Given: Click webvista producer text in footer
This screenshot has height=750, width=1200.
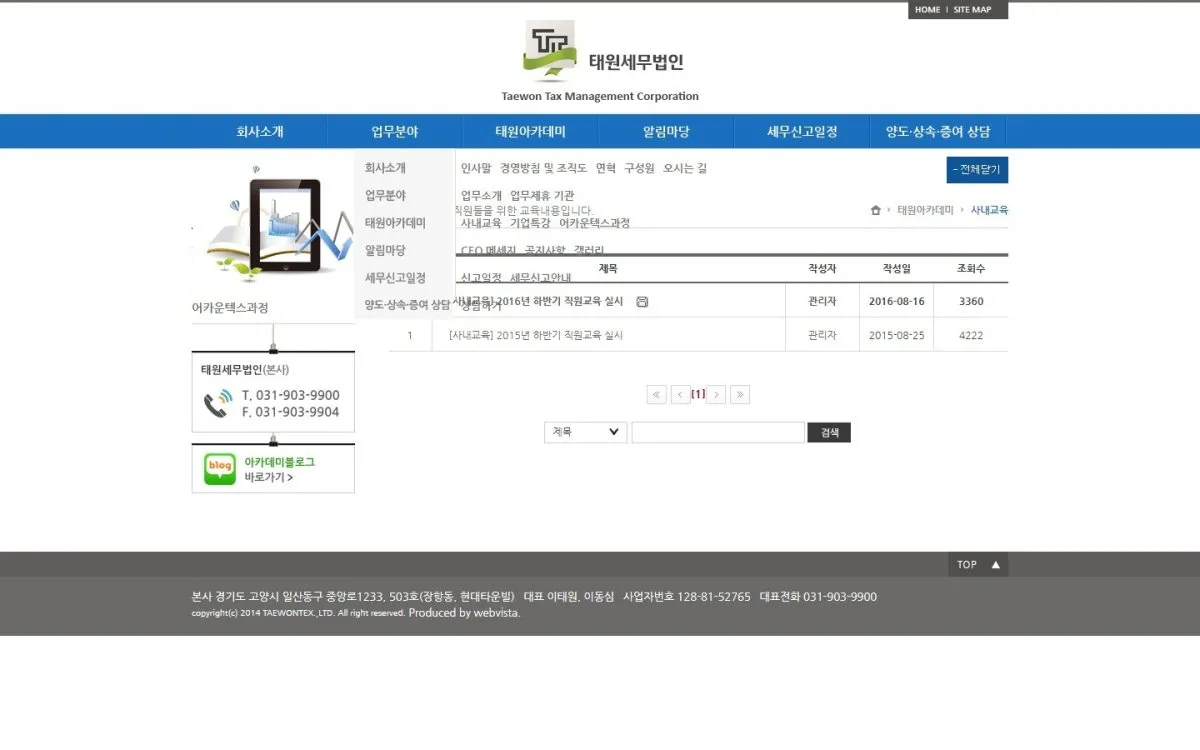Looking at the screenshot, I should (x=464, y=613).
